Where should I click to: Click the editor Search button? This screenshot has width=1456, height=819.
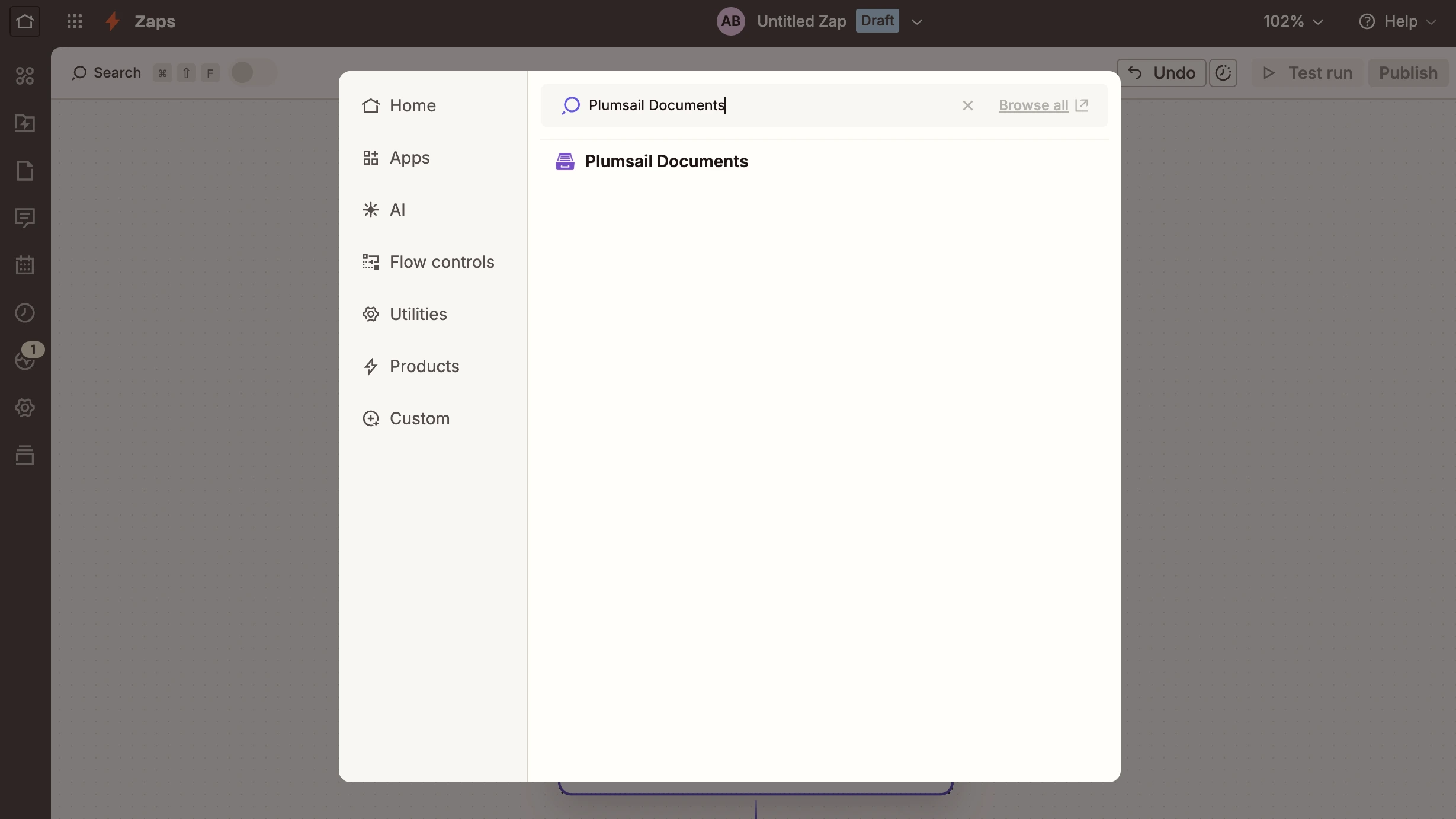pos(107,73)
